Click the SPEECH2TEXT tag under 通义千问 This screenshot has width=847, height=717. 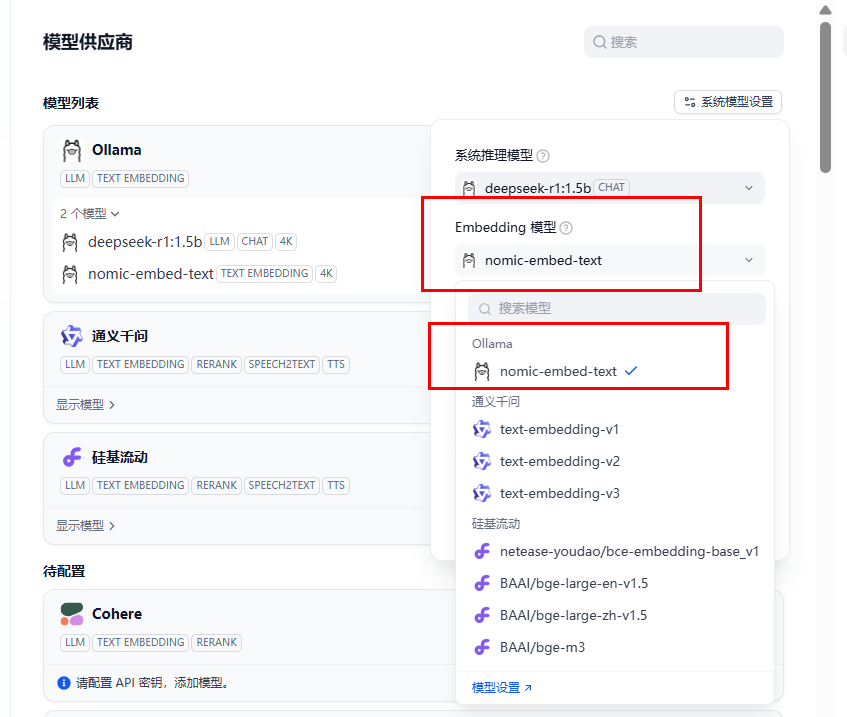[x=281, y=365]
